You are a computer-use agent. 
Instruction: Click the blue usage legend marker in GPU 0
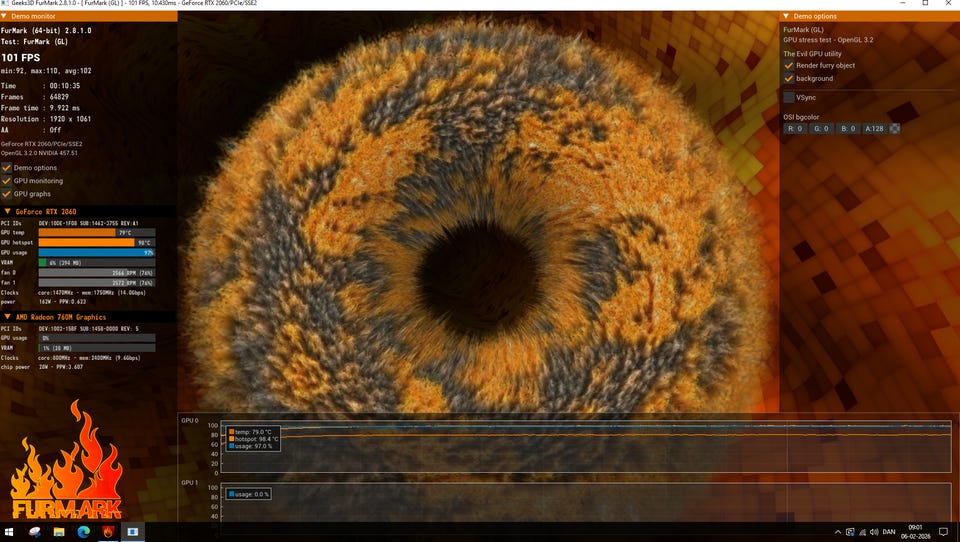point(231,446)
